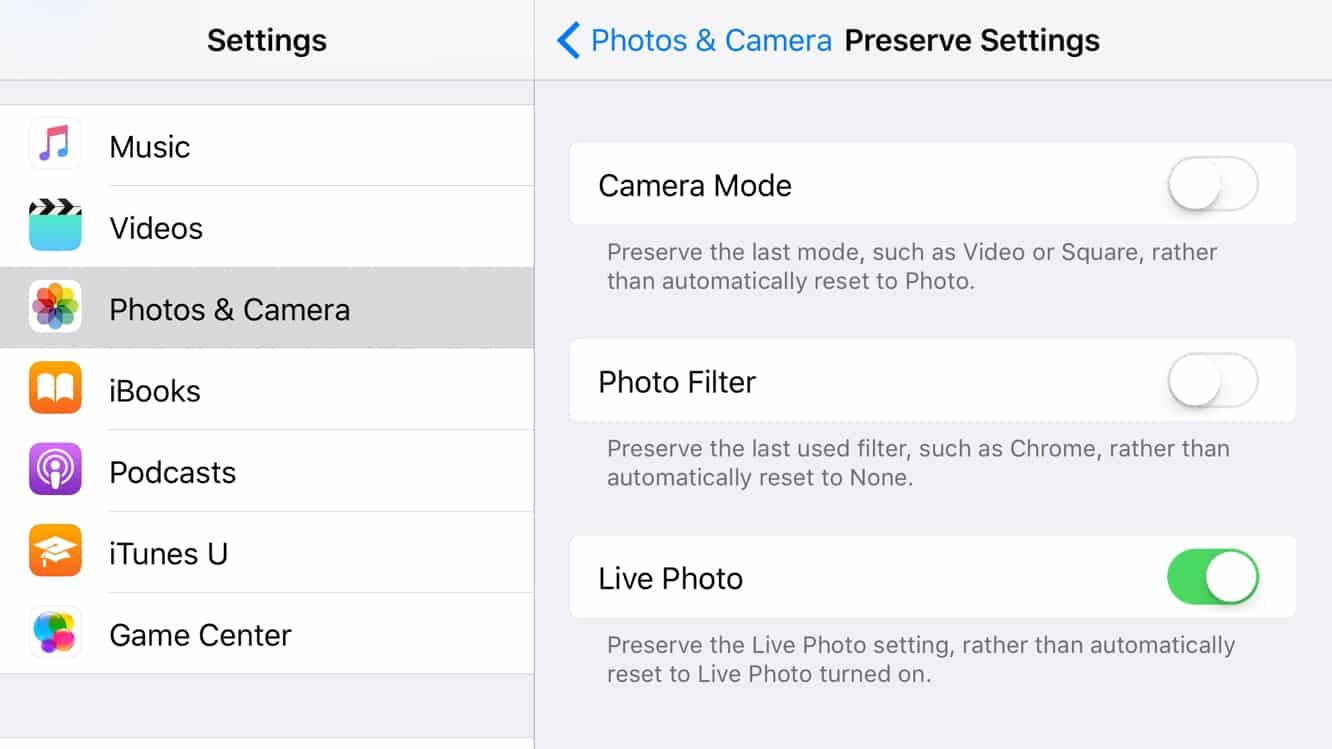The height and width of the screenshot is (749, 1332).
Task: Tap the purple Podcasts icon
Action: [x=55, y=471]
